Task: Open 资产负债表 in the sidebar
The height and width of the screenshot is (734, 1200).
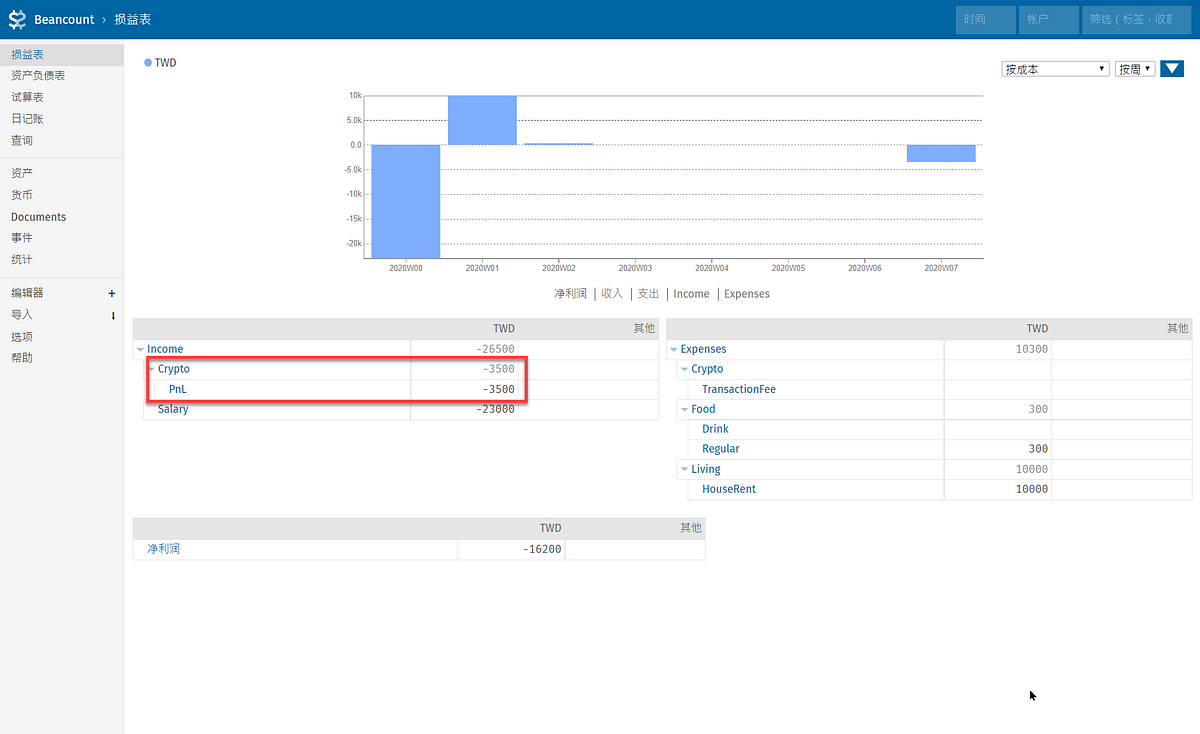Action: click(x=38, y=76)
